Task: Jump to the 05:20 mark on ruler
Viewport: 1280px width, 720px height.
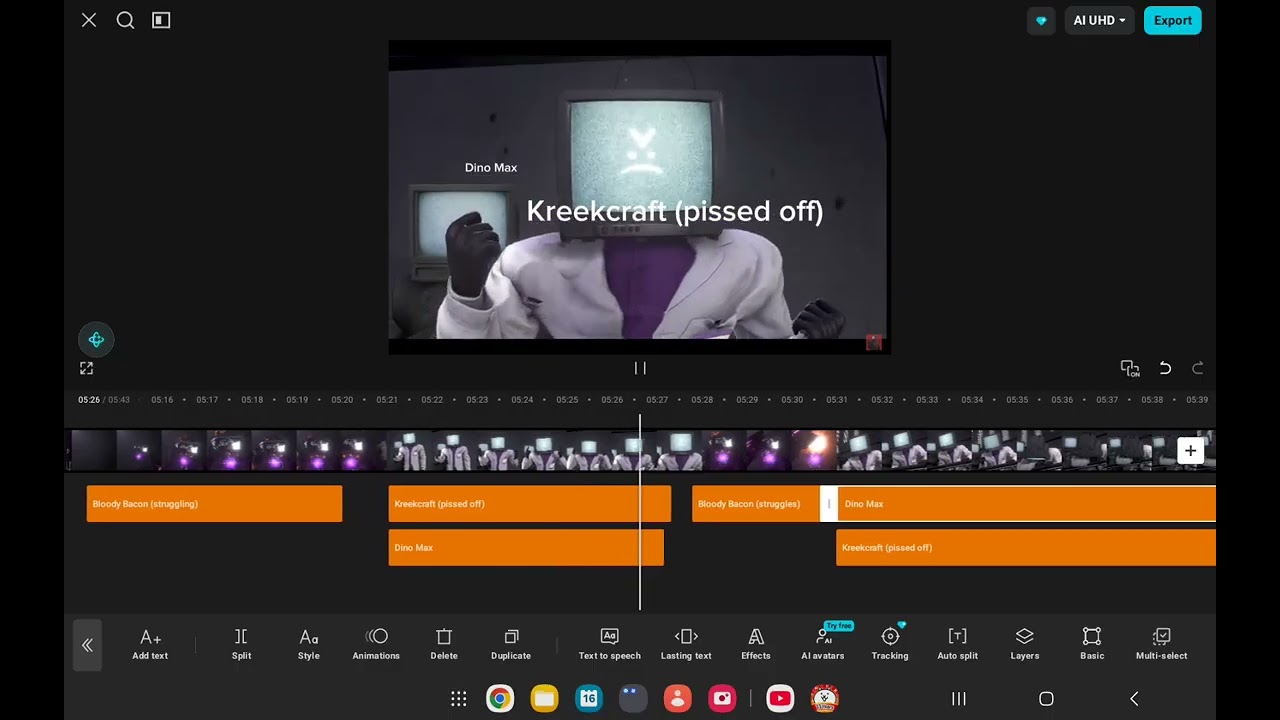Action: 342,400
